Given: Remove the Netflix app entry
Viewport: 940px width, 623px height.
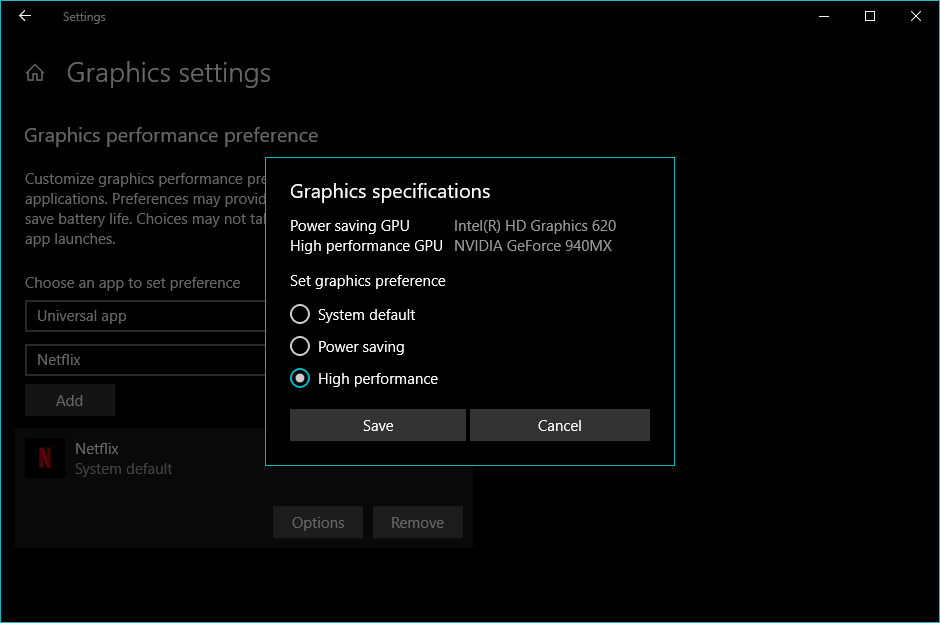Looking at the screenshot, I should point(418,522).
